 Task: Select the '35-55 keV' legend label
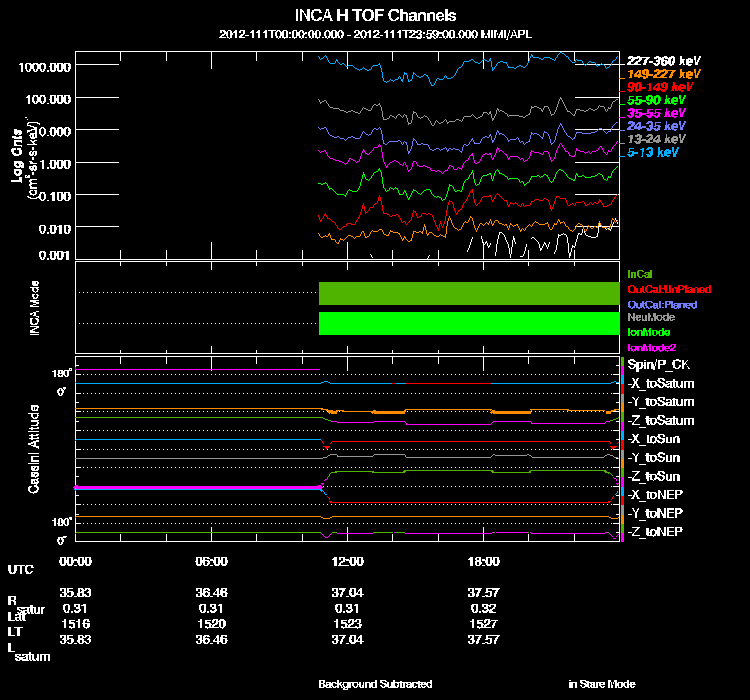656,113
